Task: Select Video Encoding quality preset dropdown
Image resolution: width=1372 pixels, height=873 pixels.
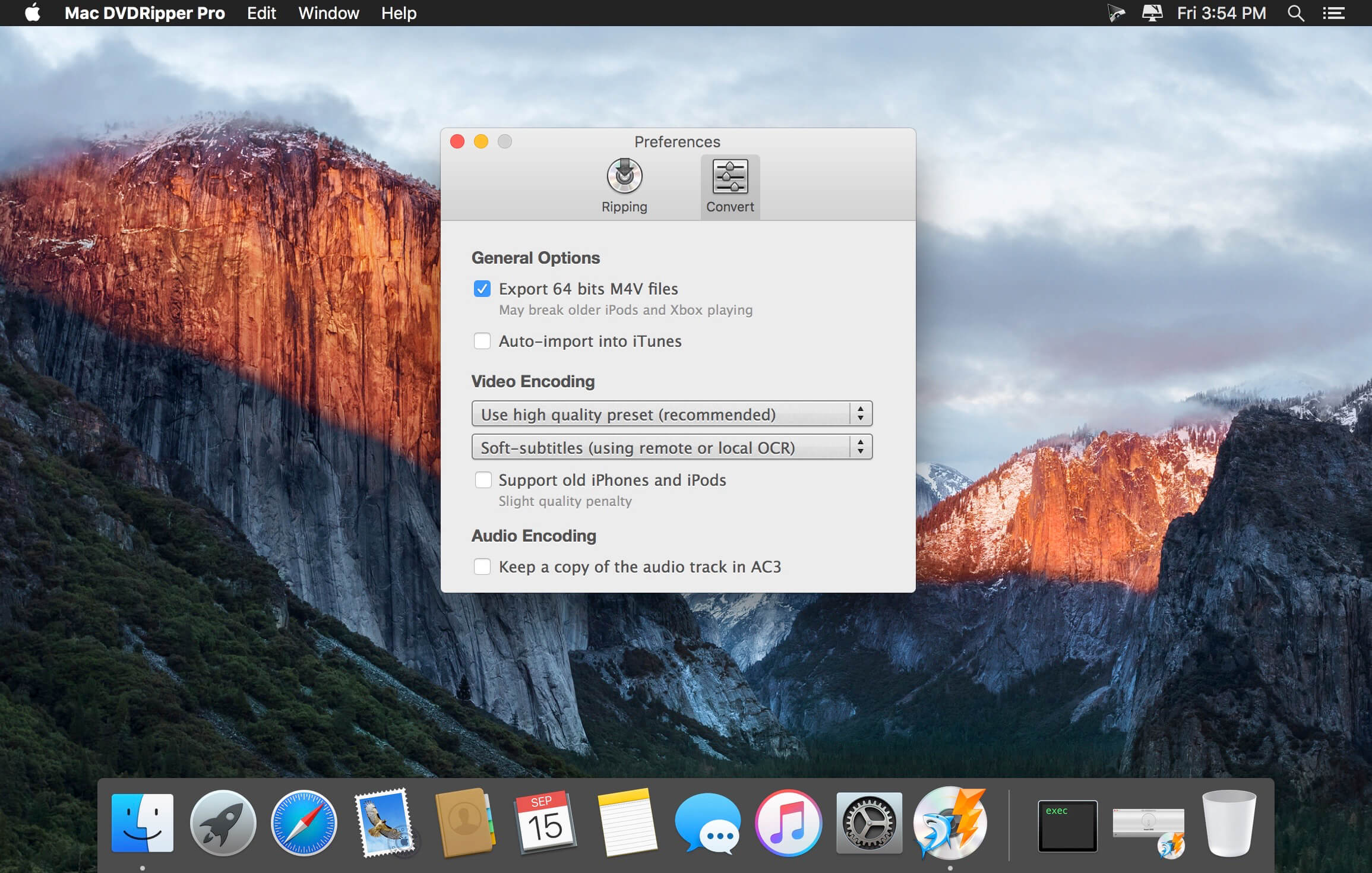Action: [x=670, y=413]
